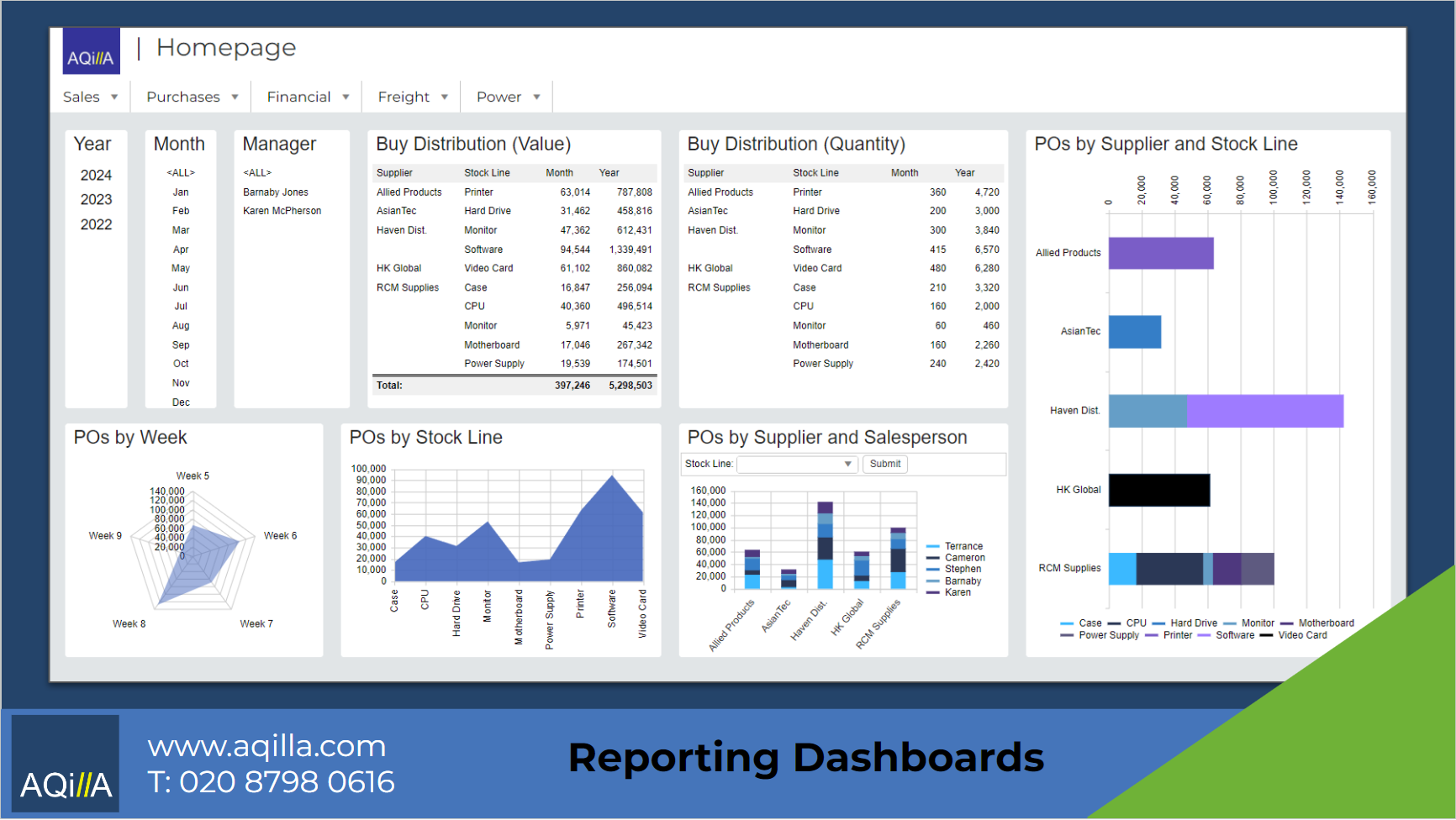Click Power Supply in the stock line legend
The image size is (1456, 820).
coord(1109,635)
